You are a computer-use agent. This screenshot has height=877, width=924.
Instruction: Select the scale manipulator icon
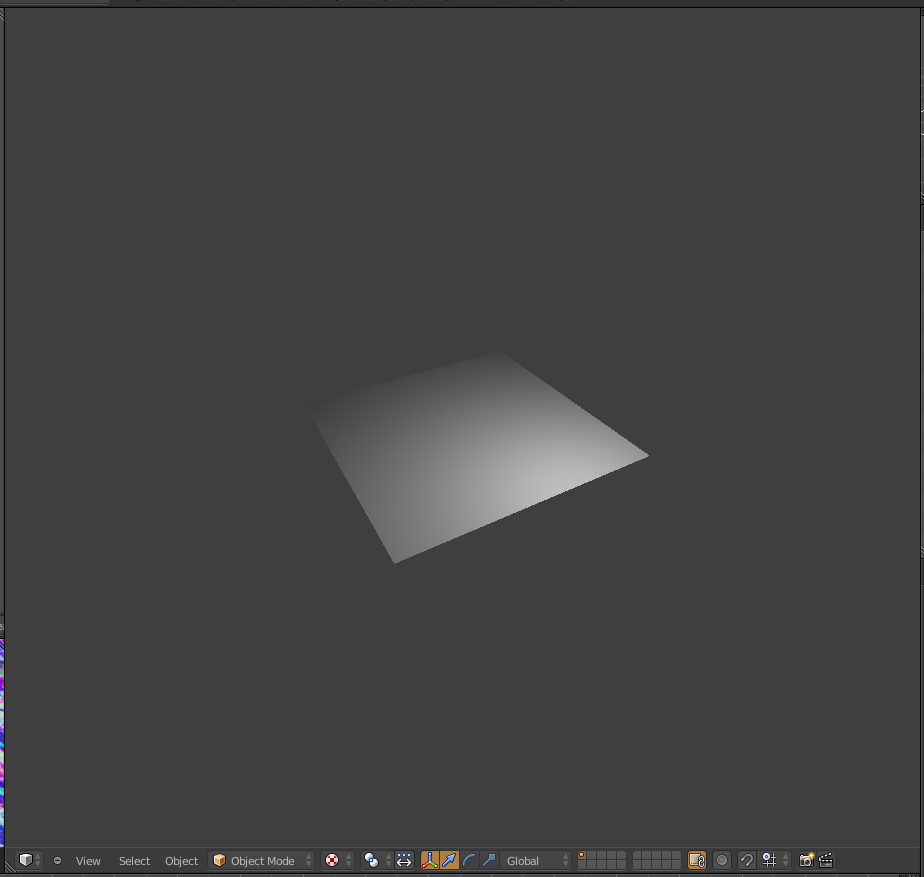tap(489, 860)
